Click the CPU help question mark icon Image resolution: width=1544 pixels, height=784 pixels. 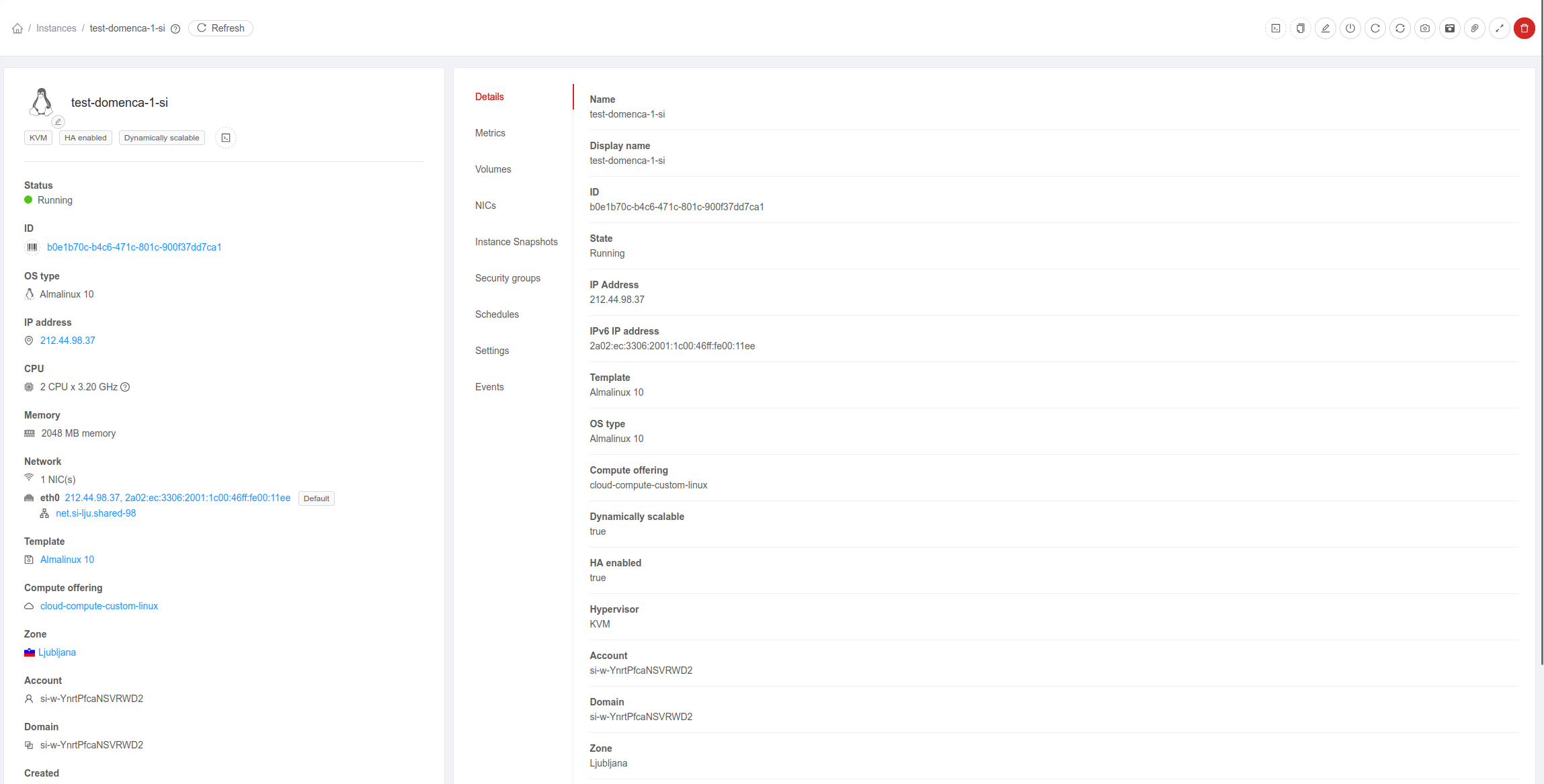tap(125, 387)
